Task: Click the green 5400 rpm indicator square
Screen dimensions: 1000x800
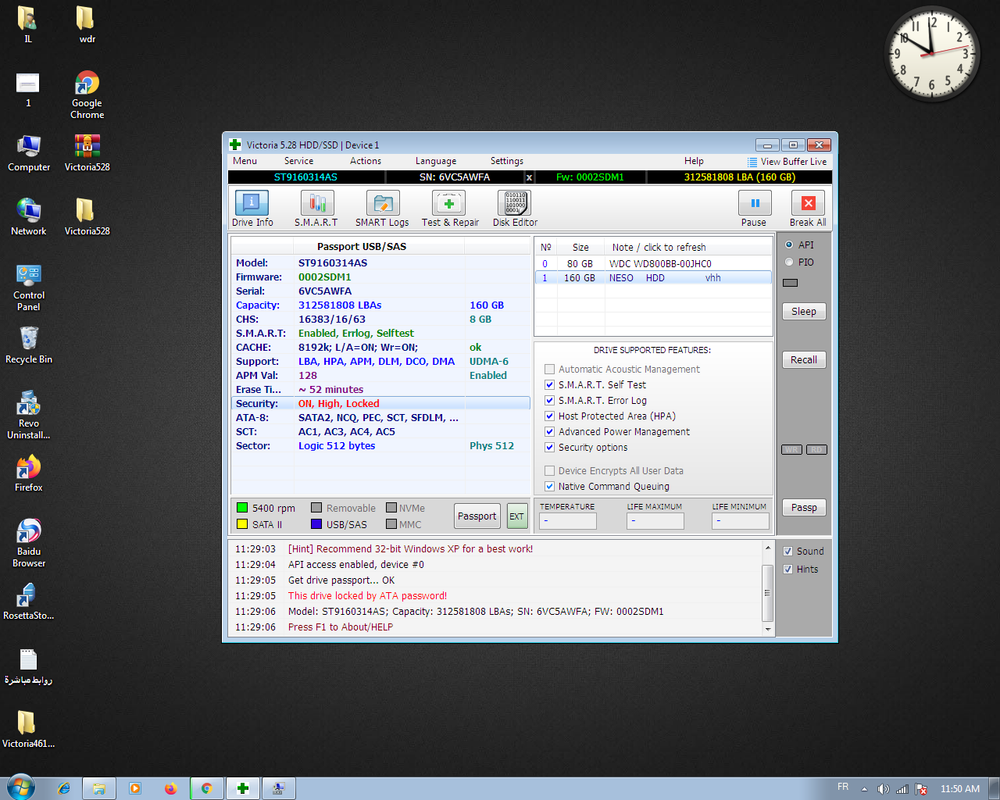Action: point(242,508)
